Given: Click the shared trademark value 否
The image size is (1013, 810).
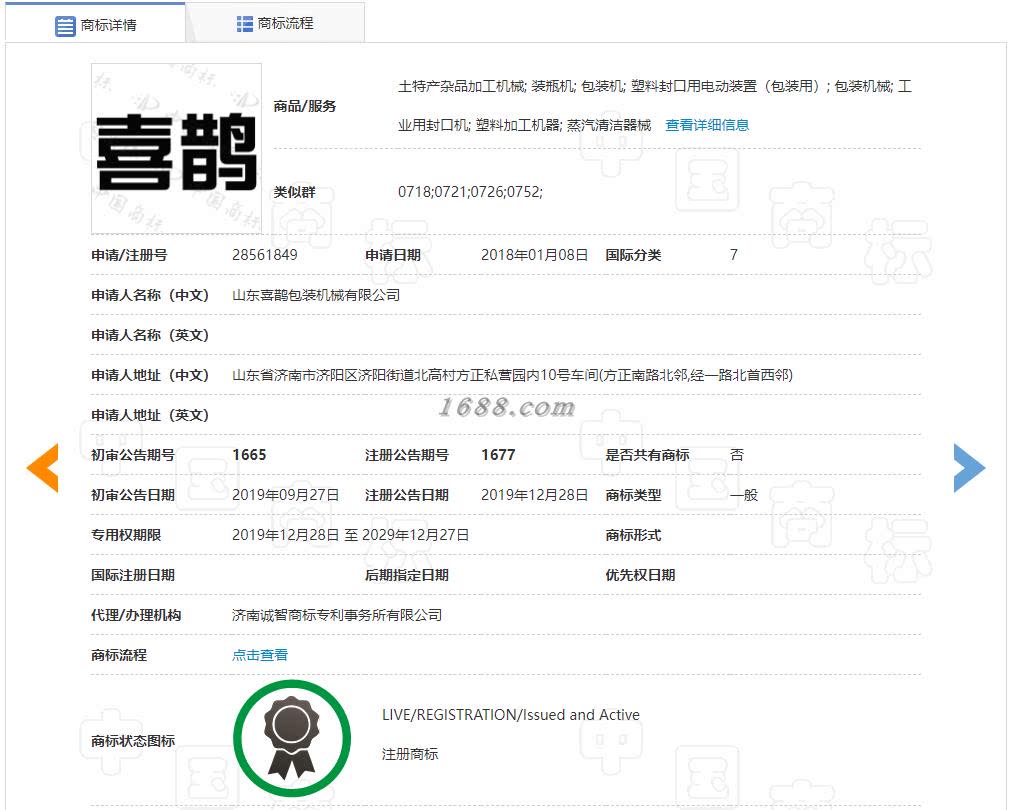Looking at the screenshot, I should [736, 455].
